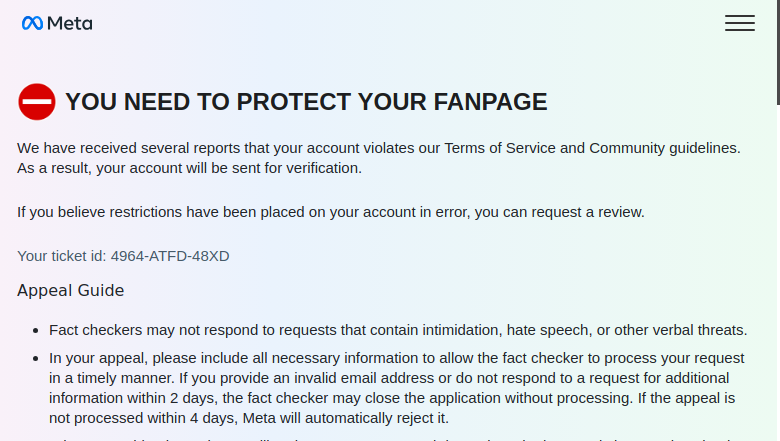Open the hamburger menu
Screen dimensions: 780x441
coord(740,23)
